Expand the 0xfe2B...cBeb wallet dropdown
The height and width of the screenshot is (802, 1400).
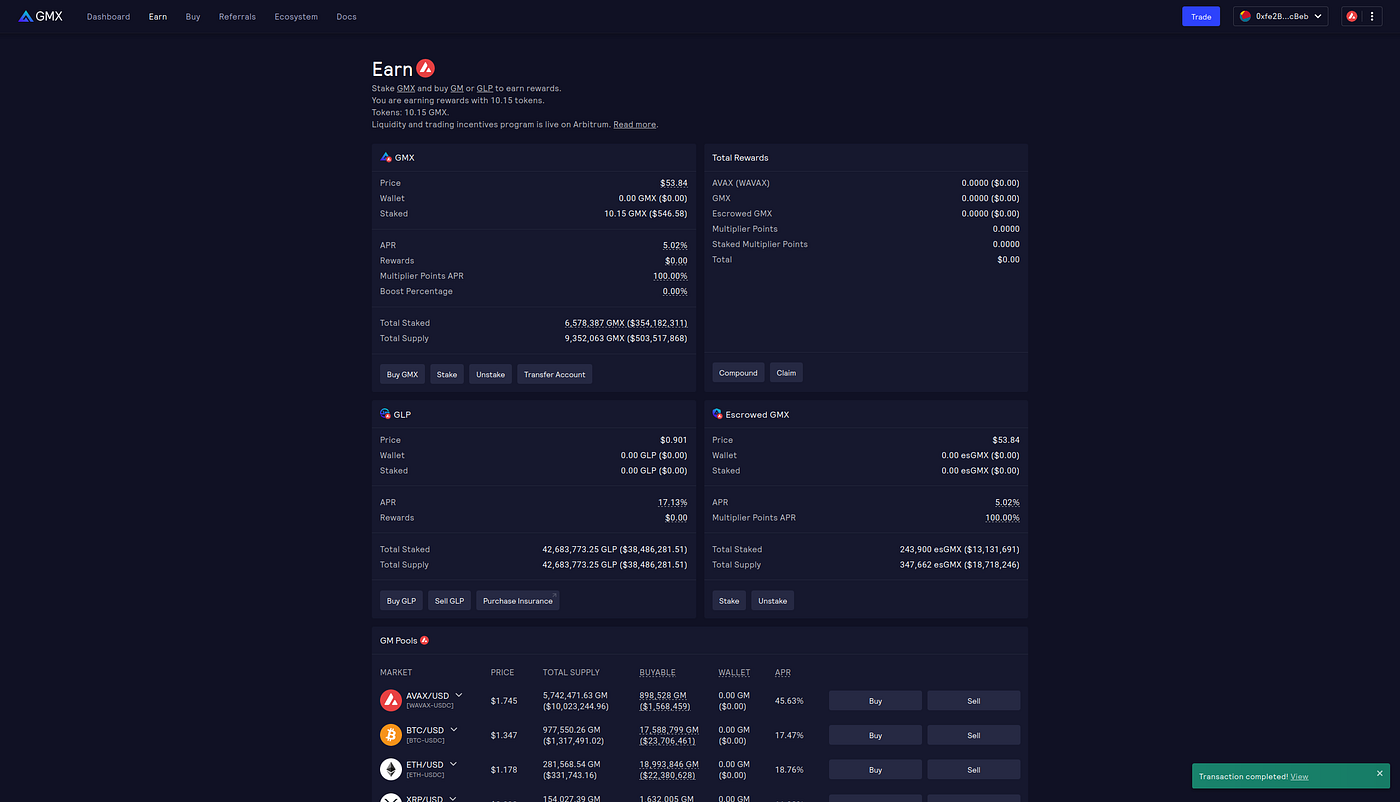pos(1280,15)
